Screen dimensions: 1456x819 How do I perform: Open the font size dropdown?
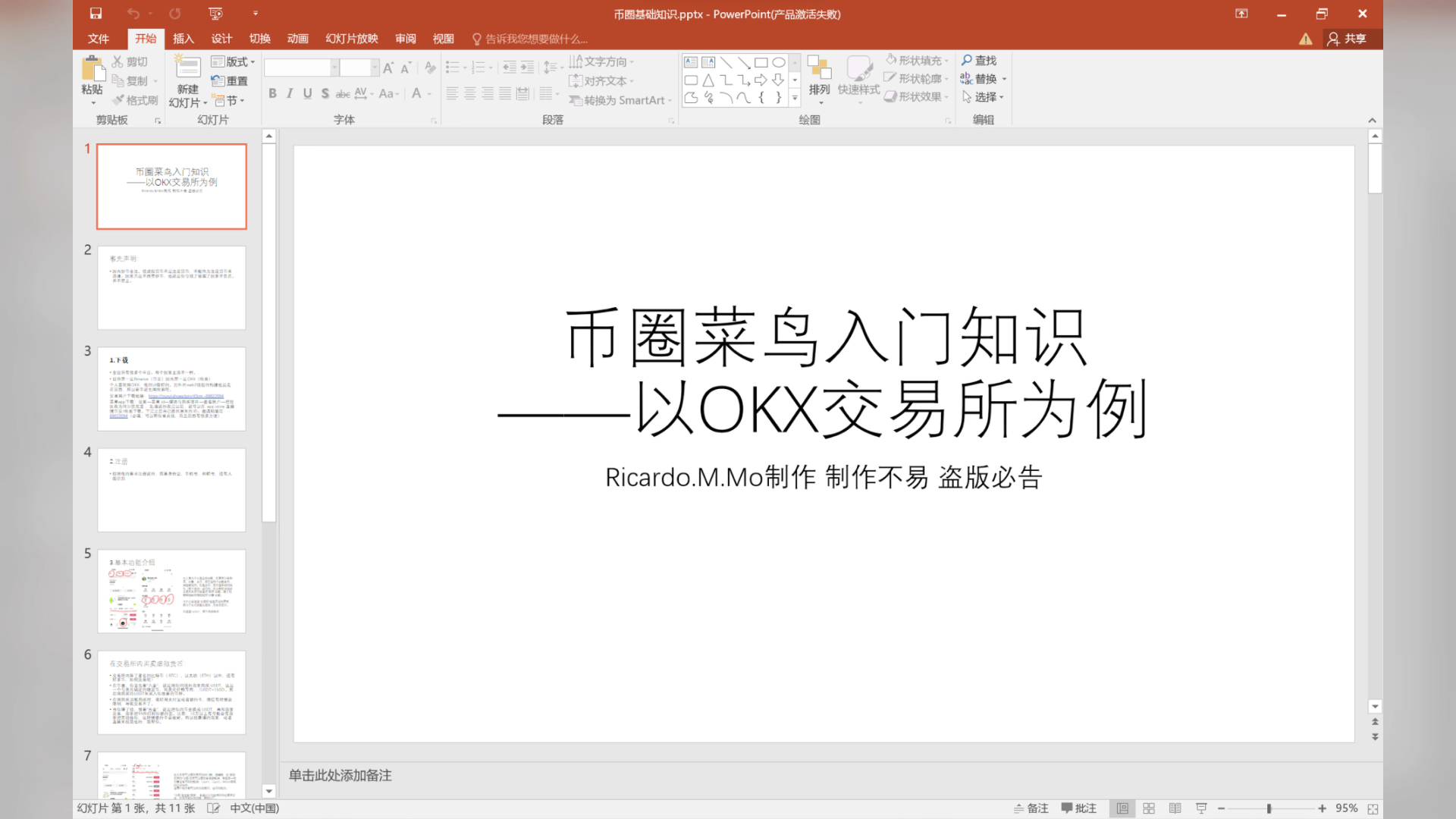pos(375,67)
